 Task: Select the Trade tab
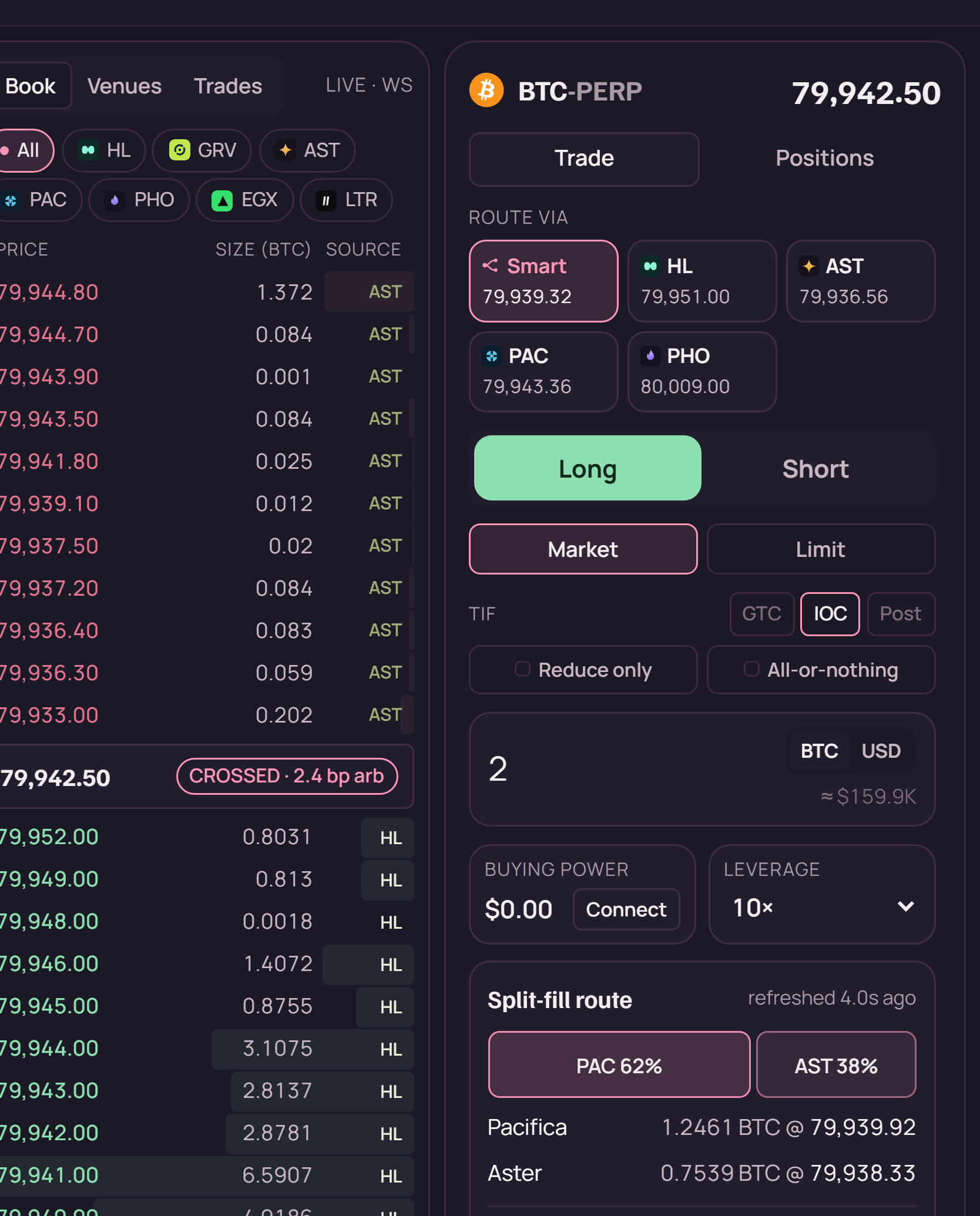coord(584,159)
